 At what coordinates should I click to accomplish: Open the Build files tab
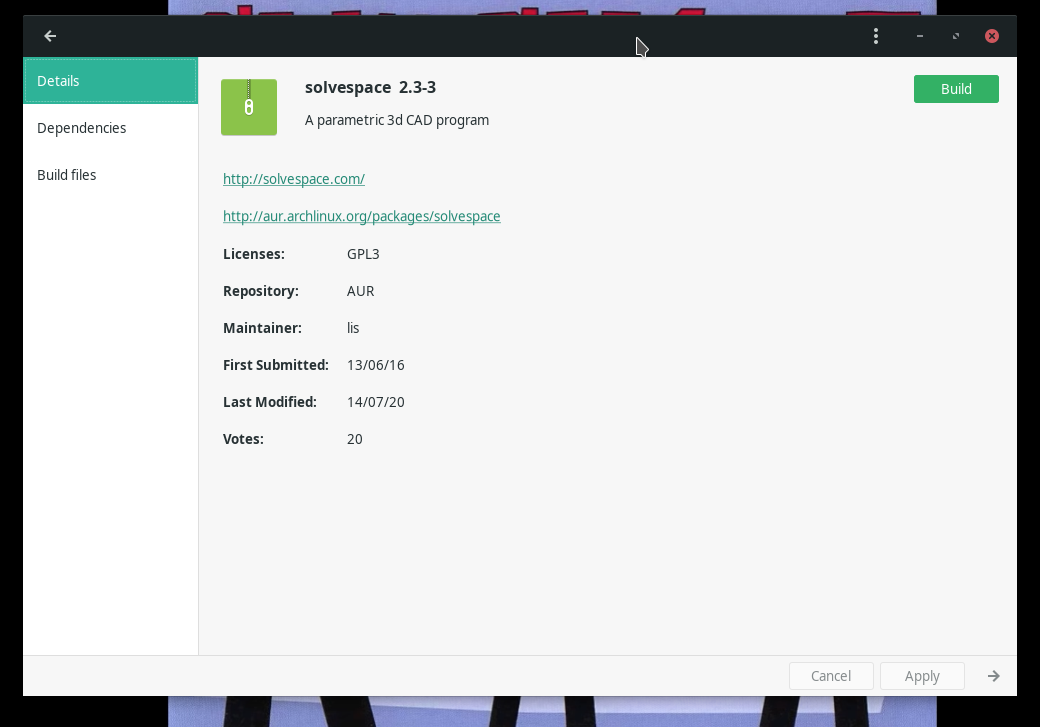pos(111,175)
